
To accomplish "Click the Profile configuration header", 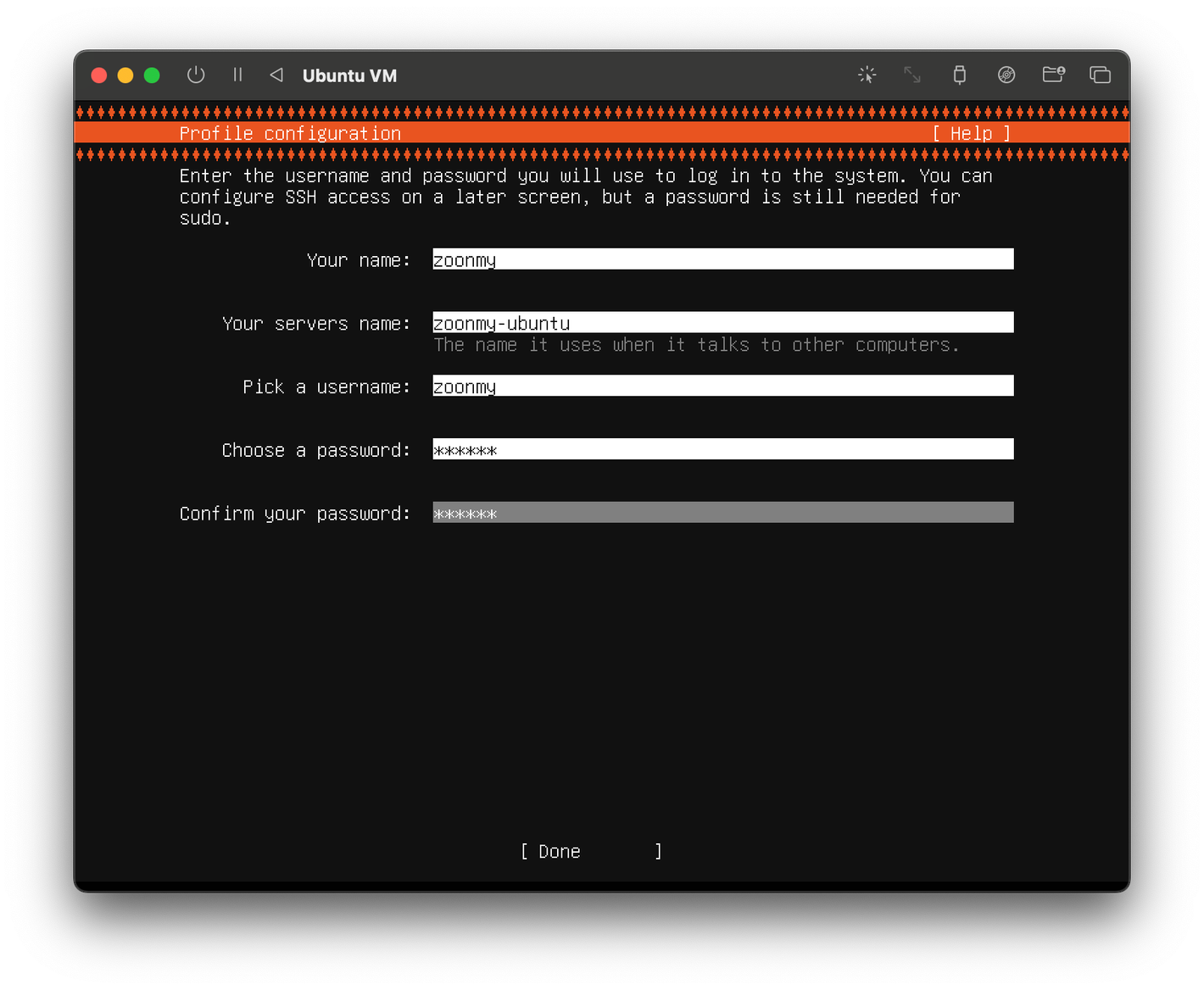I will click(290, 133).
